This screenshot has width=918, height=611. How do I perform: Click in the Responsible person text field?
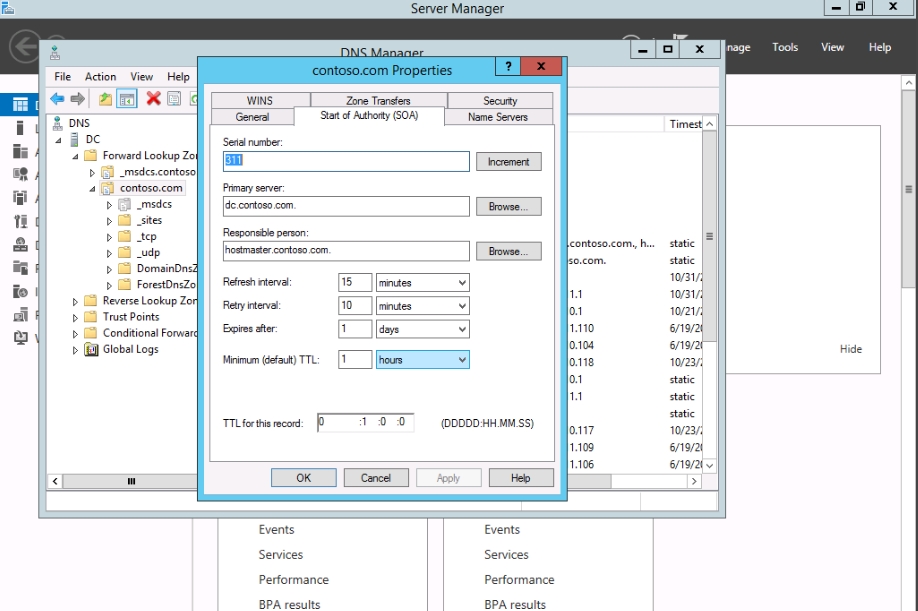(345, 251)
